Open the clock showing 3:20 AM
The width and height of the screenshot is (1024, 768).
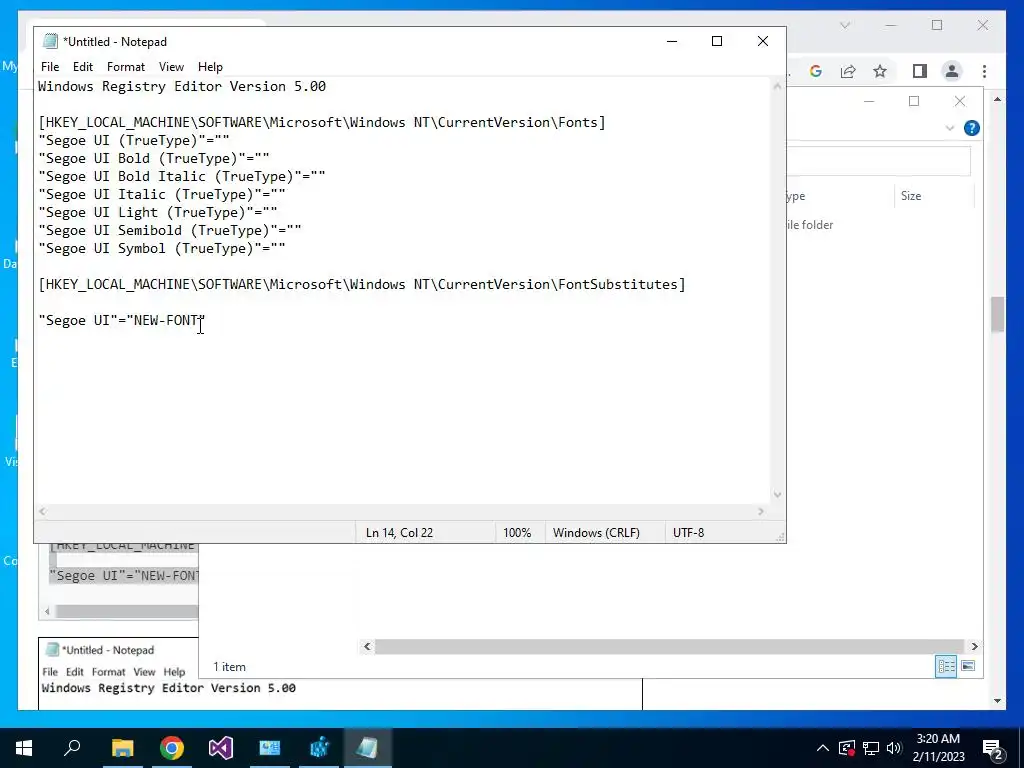pyautogui.click(x=938, y=748)
